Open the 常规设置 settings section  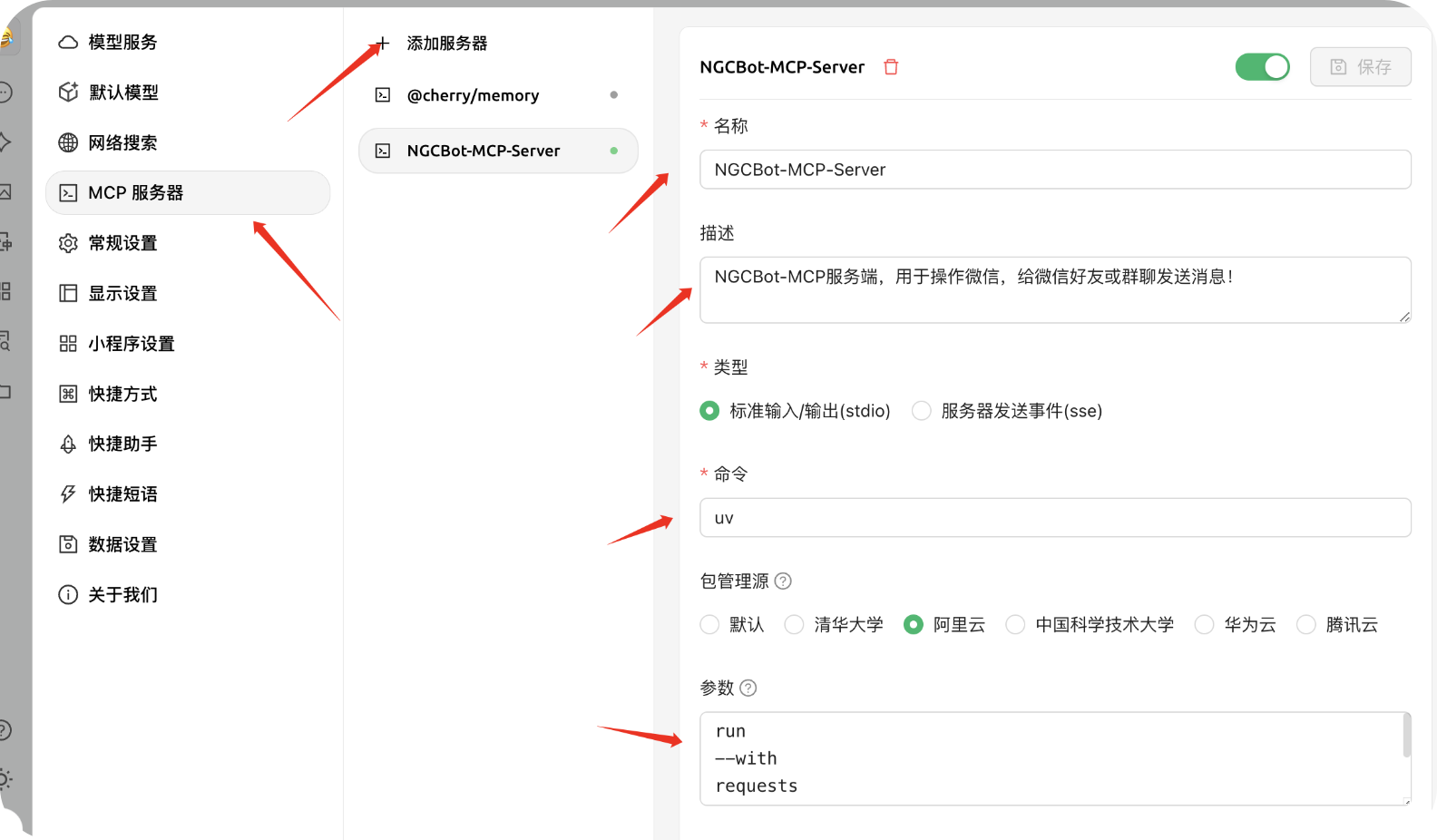tap(188, 243)
